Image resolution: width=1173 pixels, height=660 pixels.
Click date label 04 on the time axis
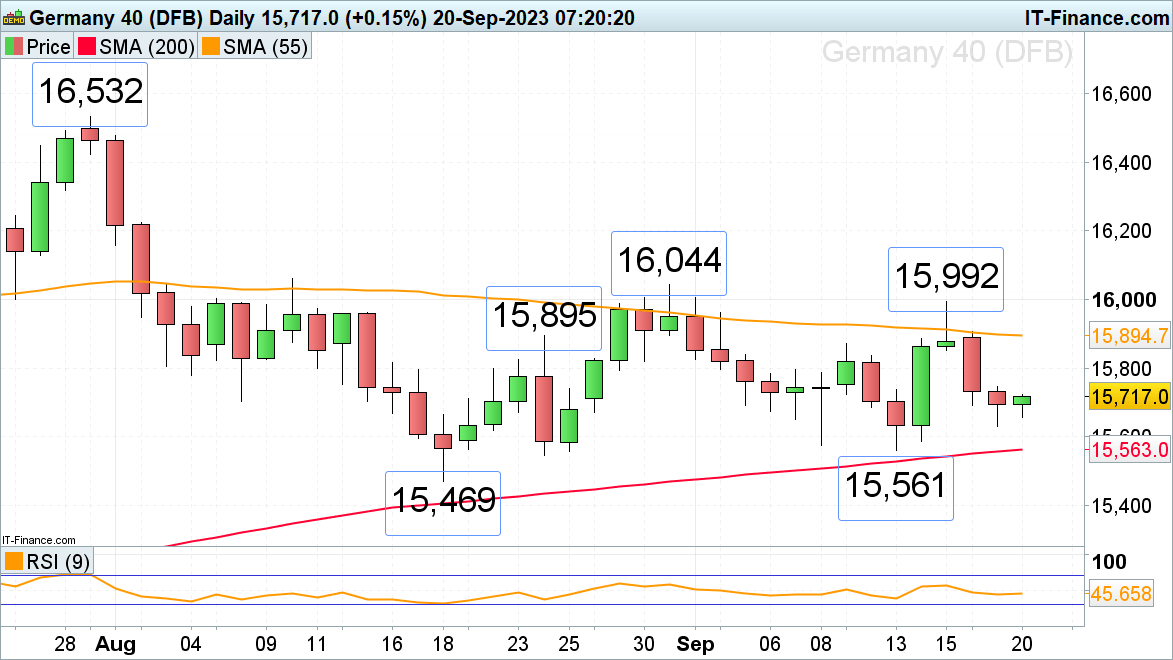click(x=191, y=644)
